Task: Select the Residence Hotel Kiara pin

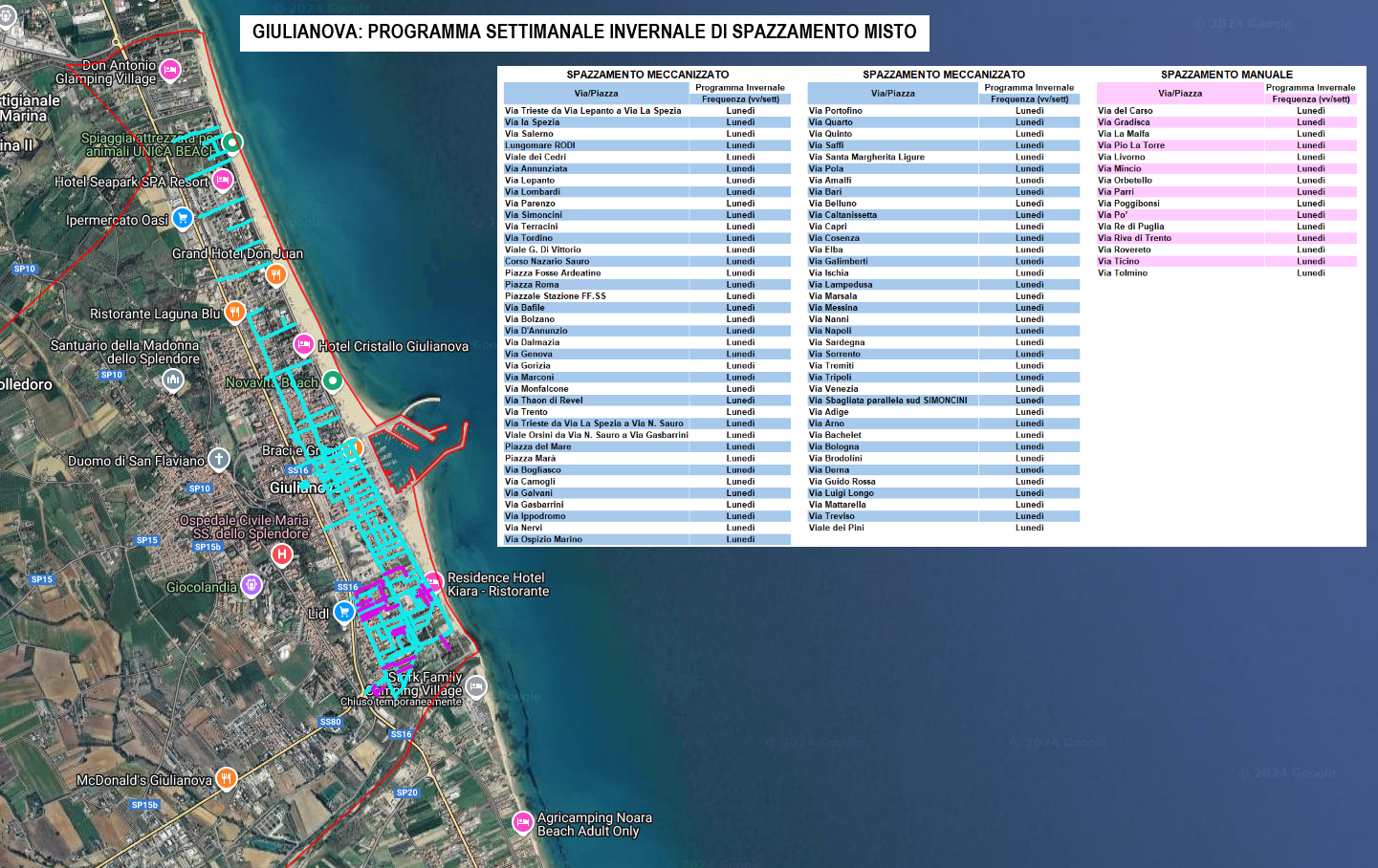Action: tap(433, 581)
